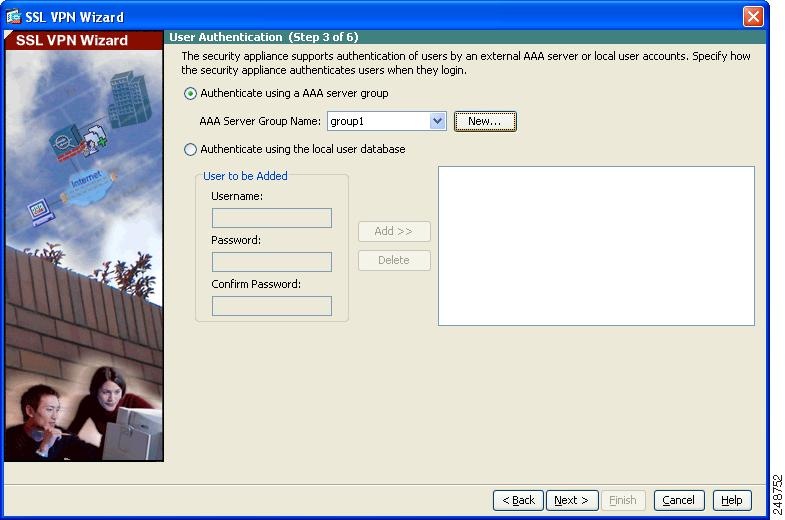Click the 'User Authentication (Step 3 of 6)' header
The width and height of the screenshot is (785, 520).
tap(264, 37)
